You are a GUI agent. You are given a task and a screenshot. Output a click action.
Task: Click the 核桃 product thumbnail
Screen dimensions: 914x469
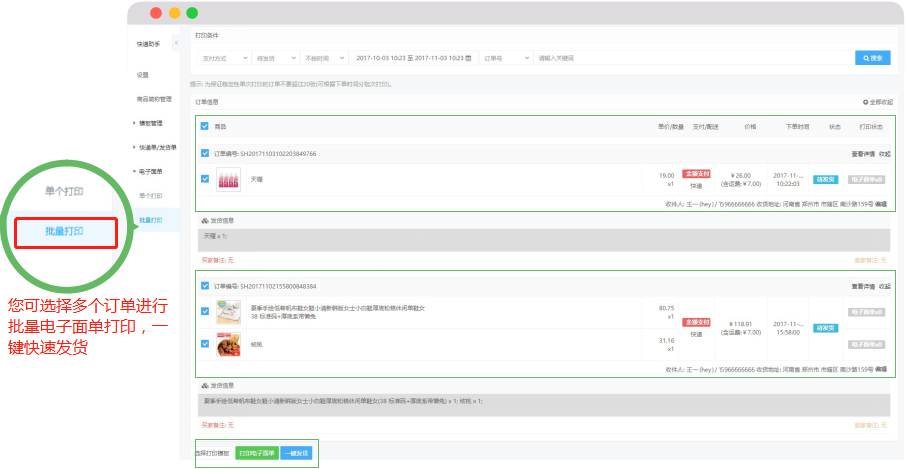point(228,343)
